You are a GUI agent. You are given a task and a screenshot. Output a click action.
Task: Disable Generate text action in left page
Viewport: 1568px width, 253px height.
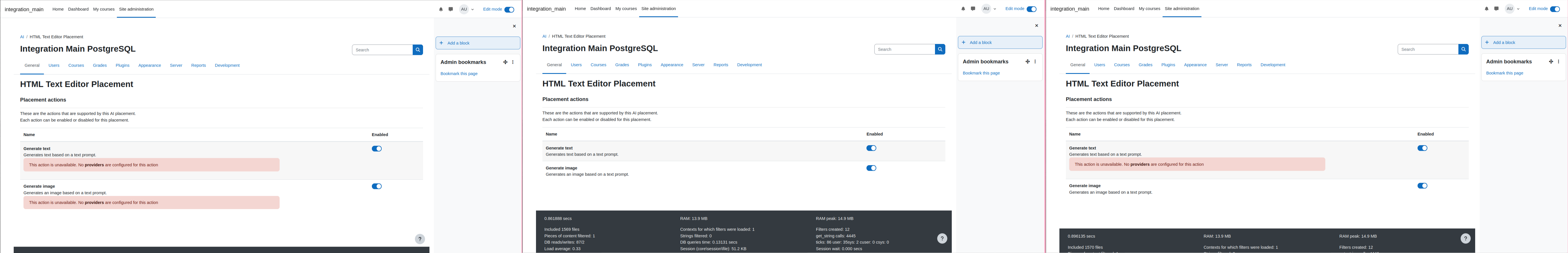[377, 149]
